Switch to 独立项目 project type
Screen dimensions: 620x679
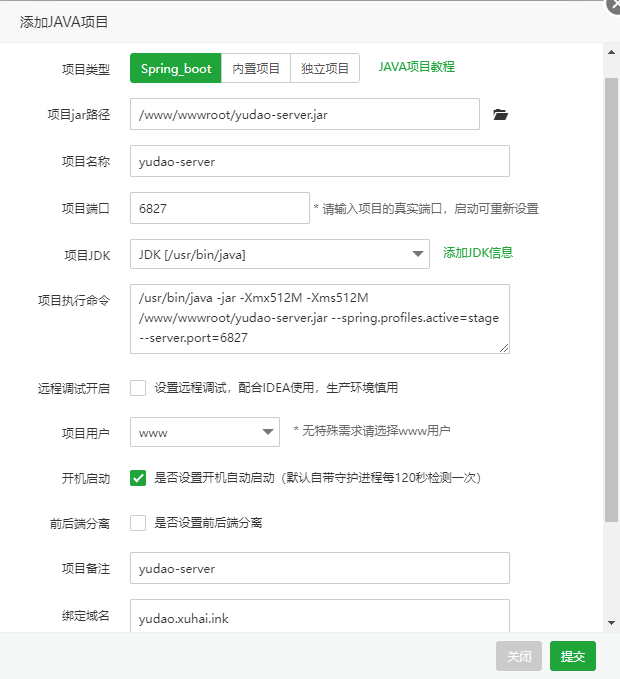(x=325, y=69)
